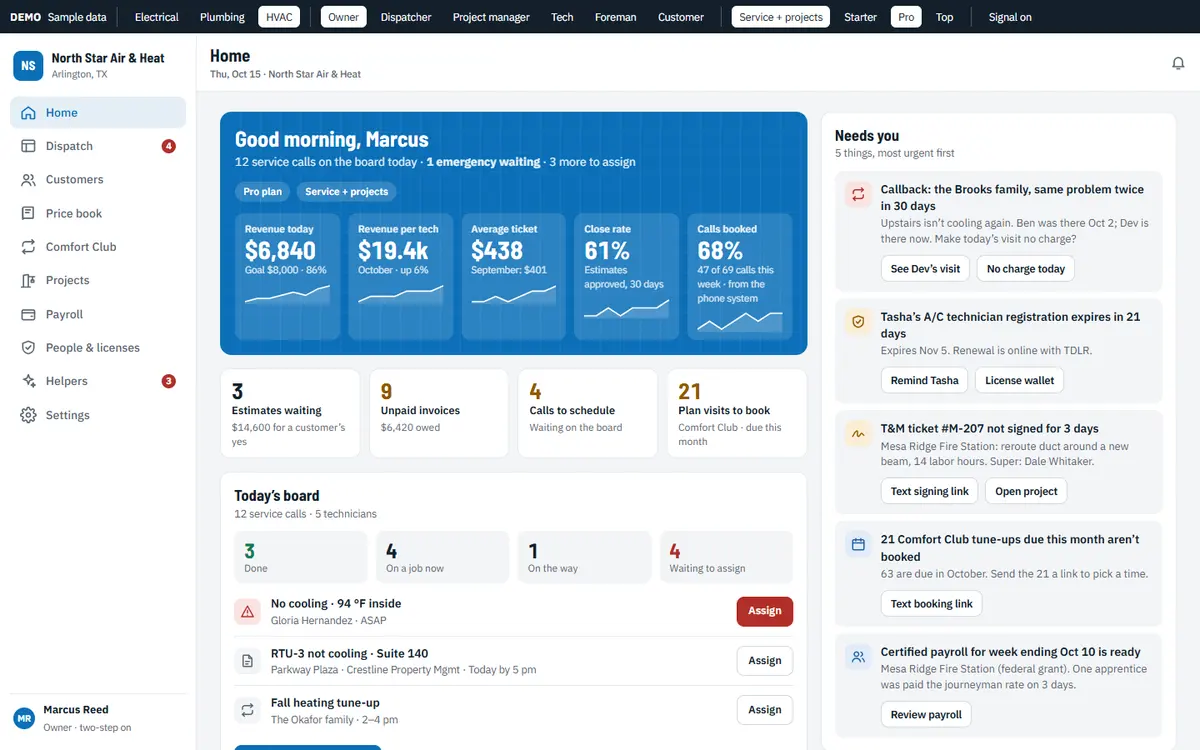Click the On a job now tile
1200x750 pixels.
point(442,557)
